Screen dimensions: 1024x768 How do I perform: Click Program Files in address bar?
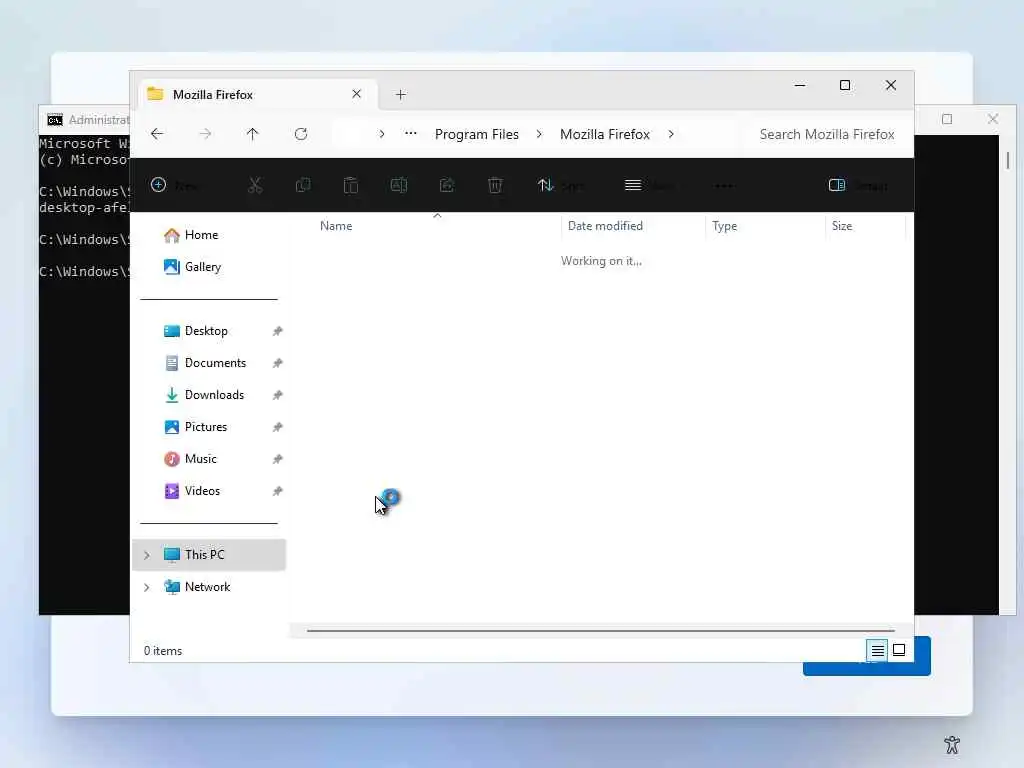(x=477, y=134)
